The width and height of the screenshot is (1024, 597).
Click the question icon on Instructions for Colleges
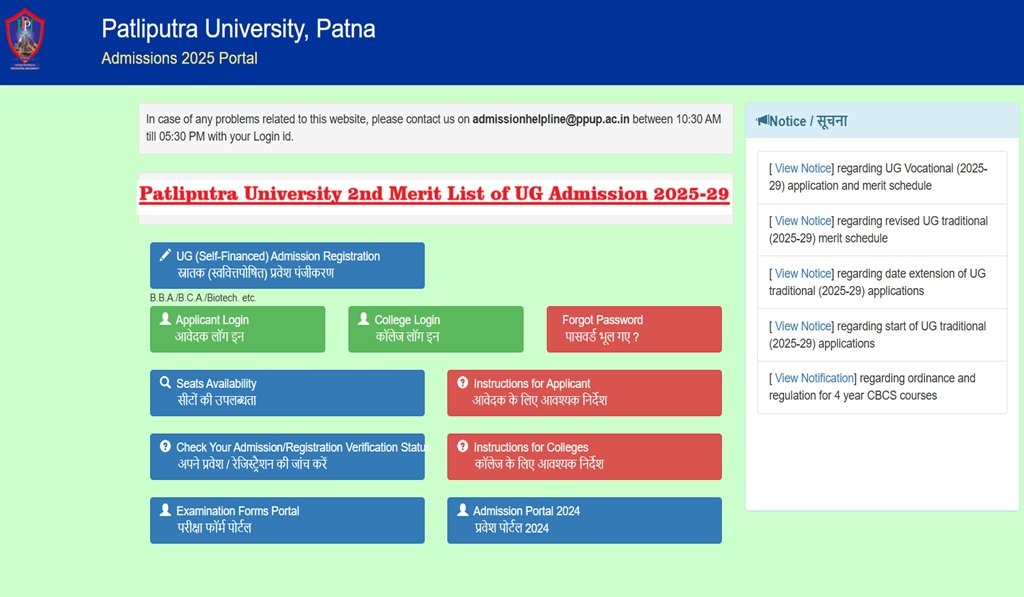pos(462,446)
